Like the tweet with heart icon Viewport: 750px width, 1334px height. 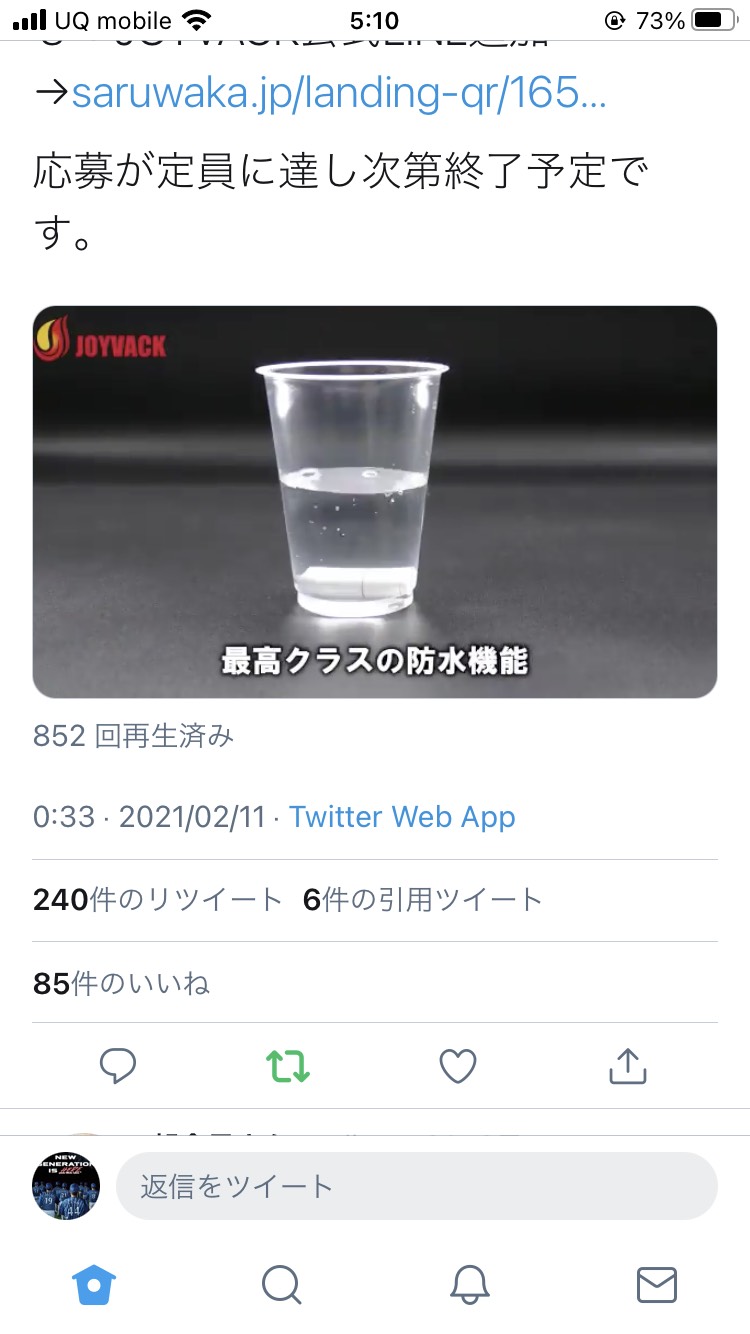458,1066
